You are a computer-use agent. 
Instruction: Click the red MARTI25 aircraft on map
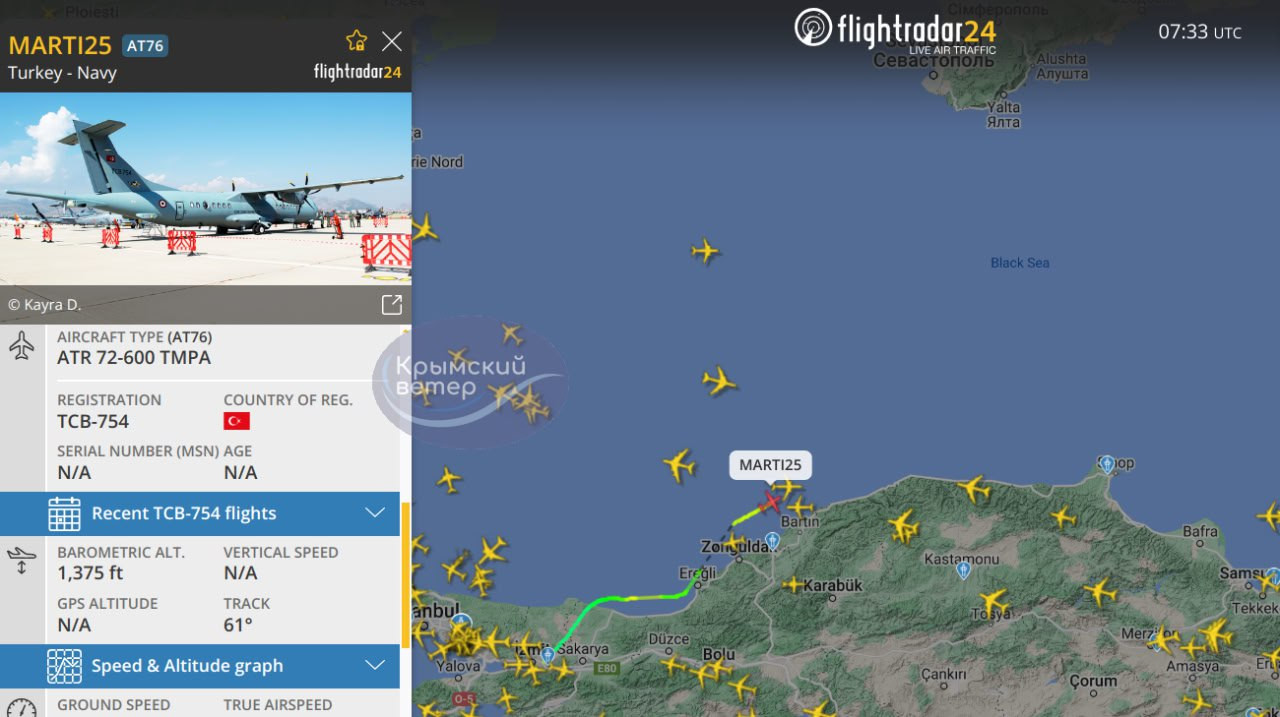pos(771,500)
